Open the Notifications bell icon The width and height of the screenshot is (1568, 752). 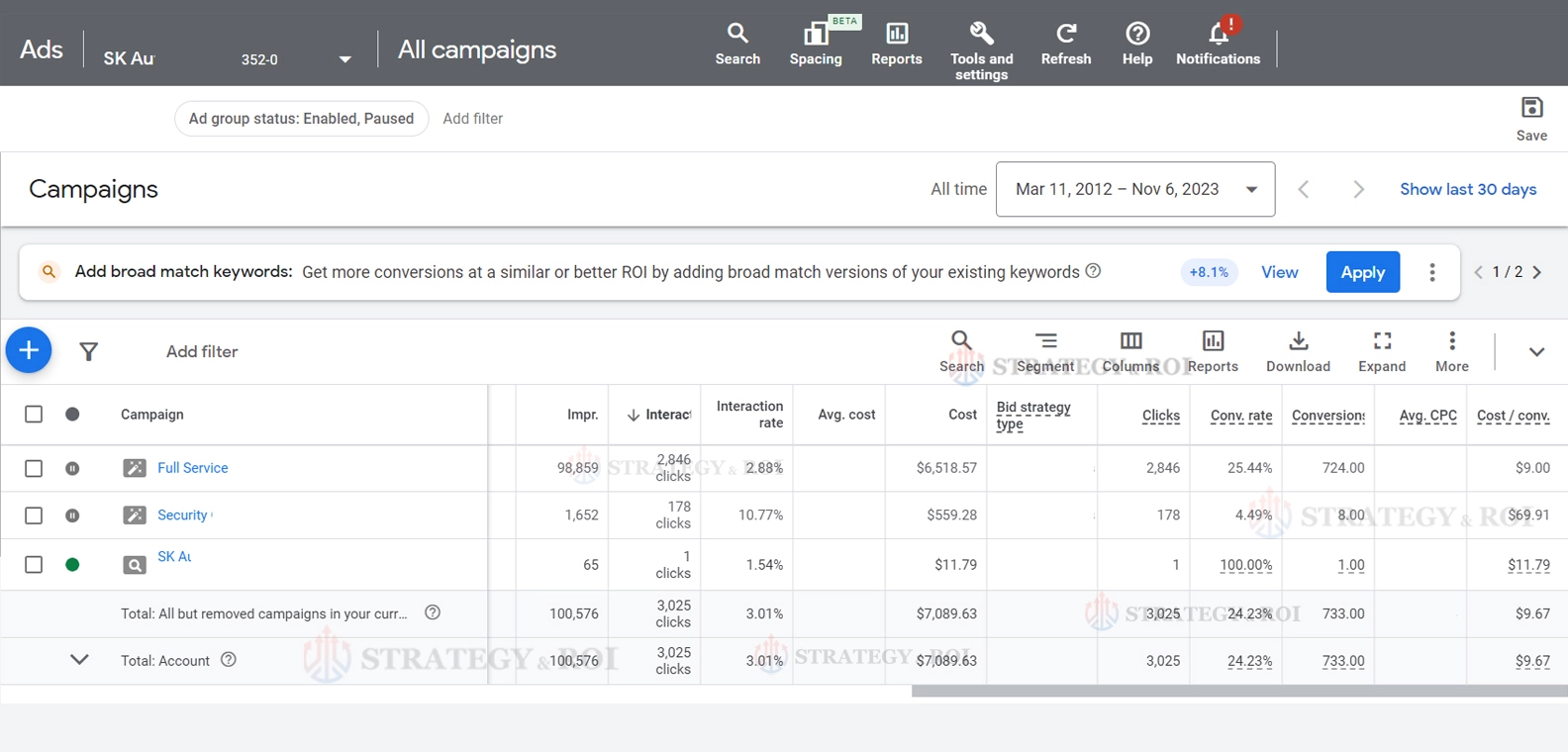[1219, 34]
